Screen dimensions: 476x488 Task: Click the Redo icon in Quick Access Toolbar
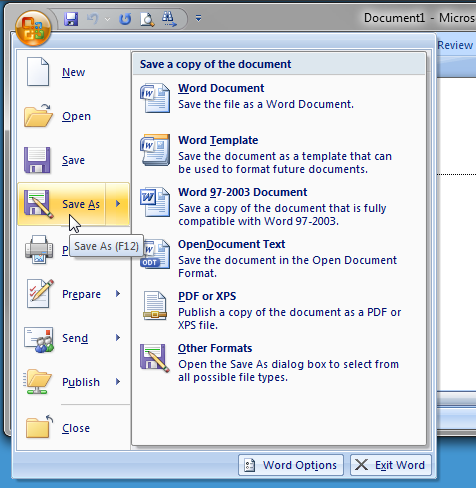[125, 19]
